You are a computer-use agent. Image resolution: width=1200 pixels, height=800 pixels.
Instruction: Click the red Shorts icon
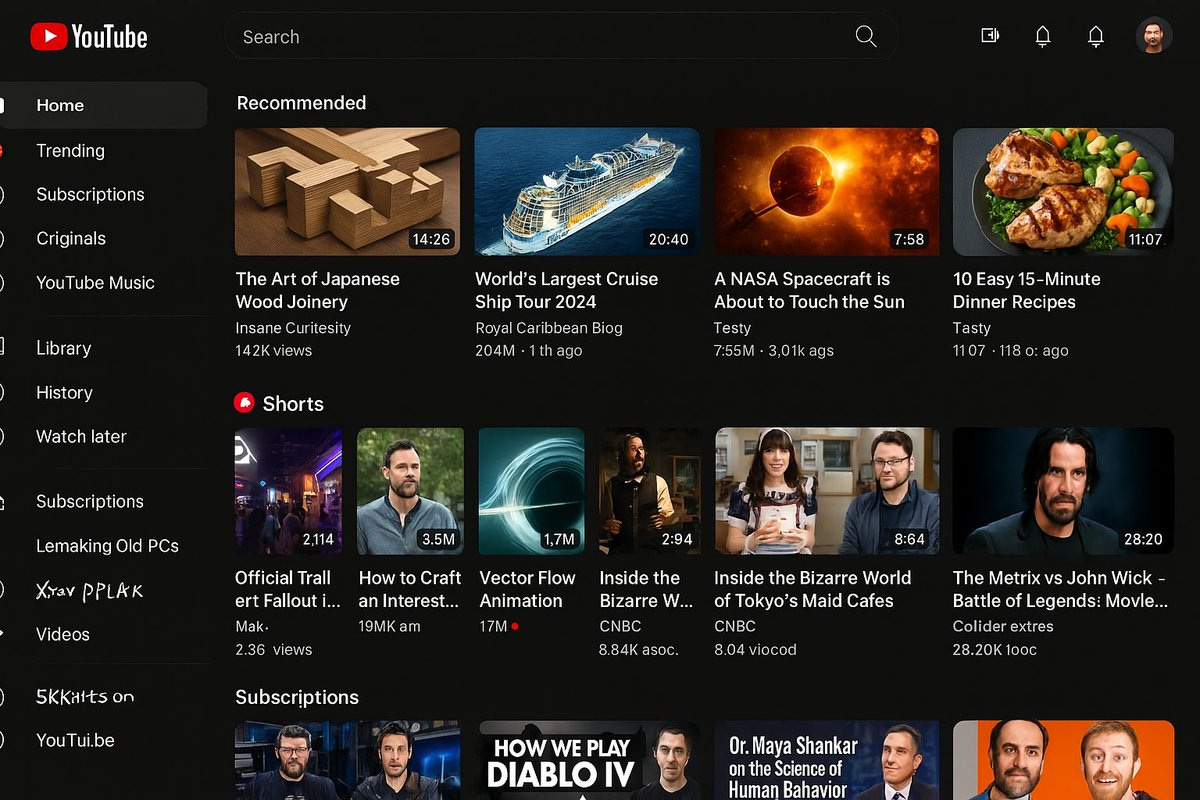click(x=244, y=402)
